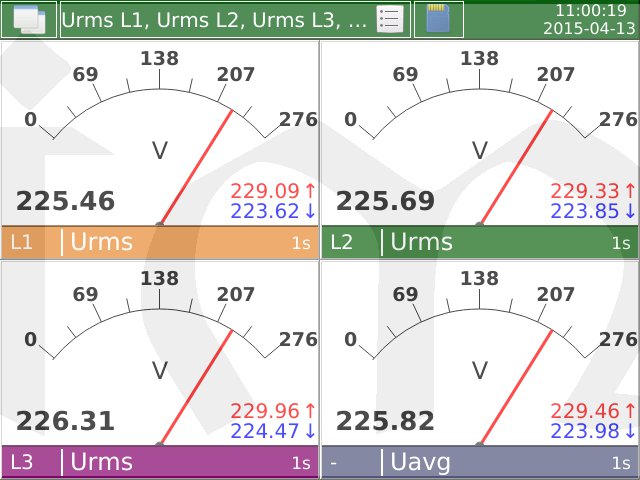Click the red max arrow in L1 panel

pyautogui.click(x=310, y=191)
